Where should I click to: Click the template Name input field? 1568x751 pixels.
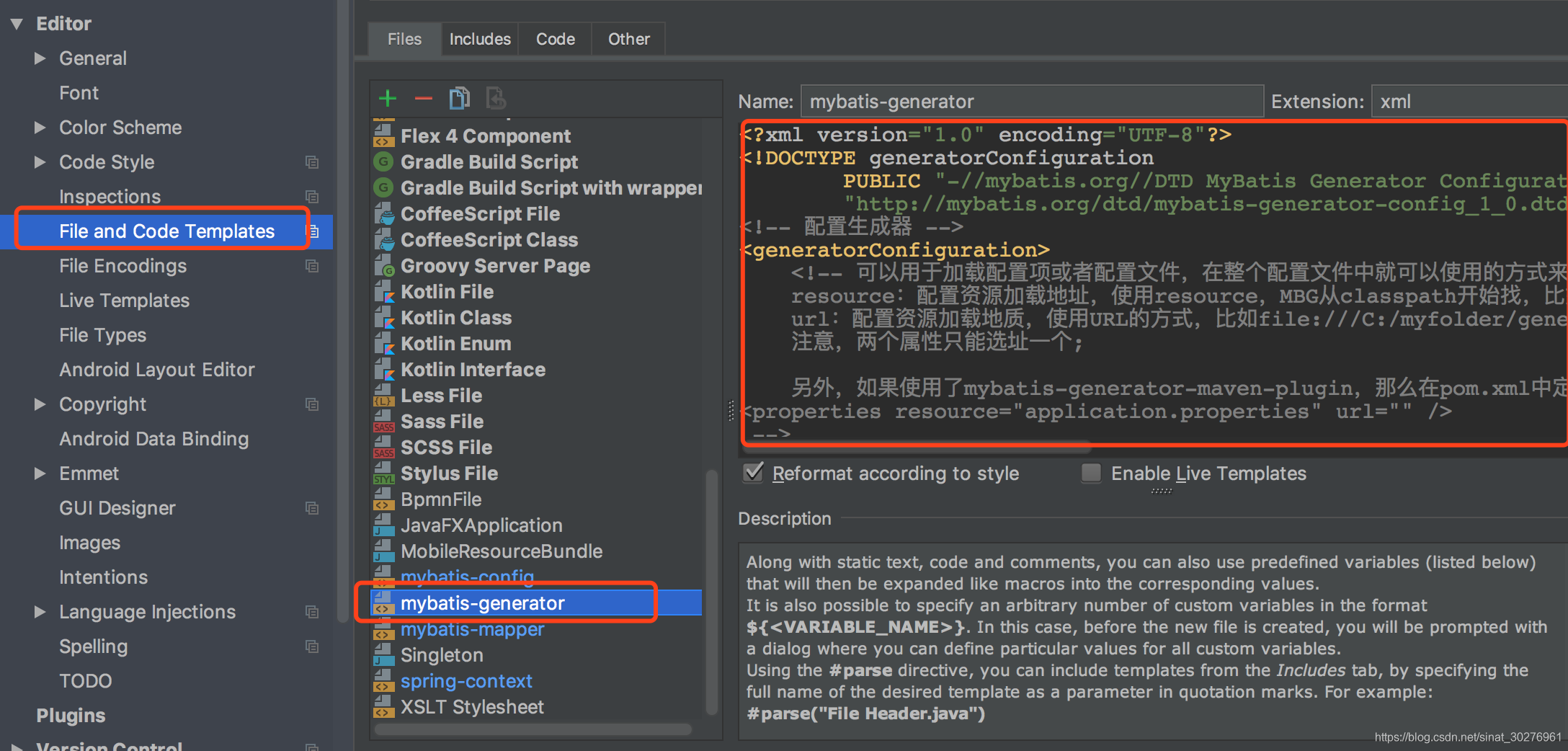point(1032,102)
